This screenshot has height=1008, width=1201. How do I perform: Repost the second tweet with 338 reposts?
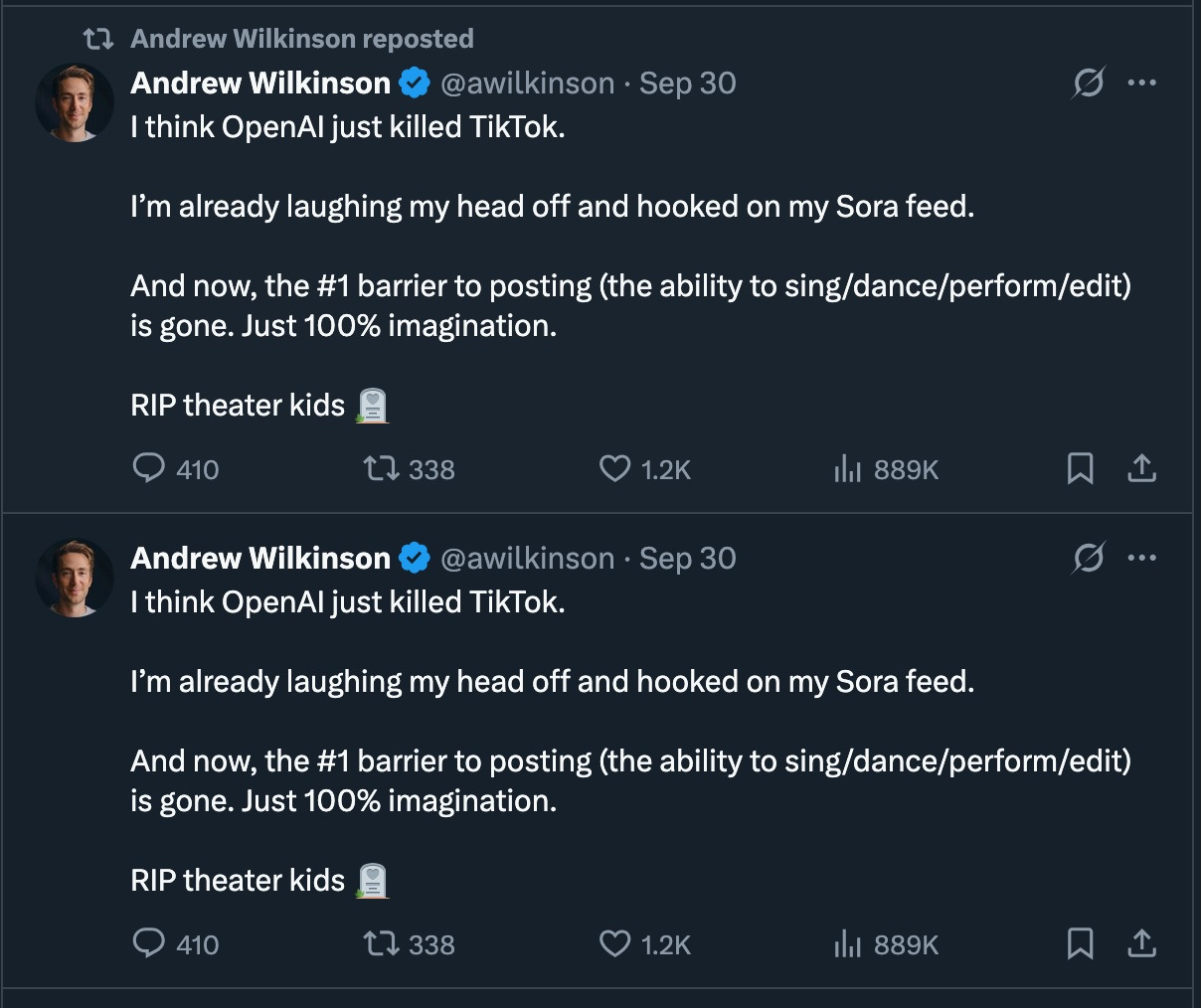coord(379,943)
